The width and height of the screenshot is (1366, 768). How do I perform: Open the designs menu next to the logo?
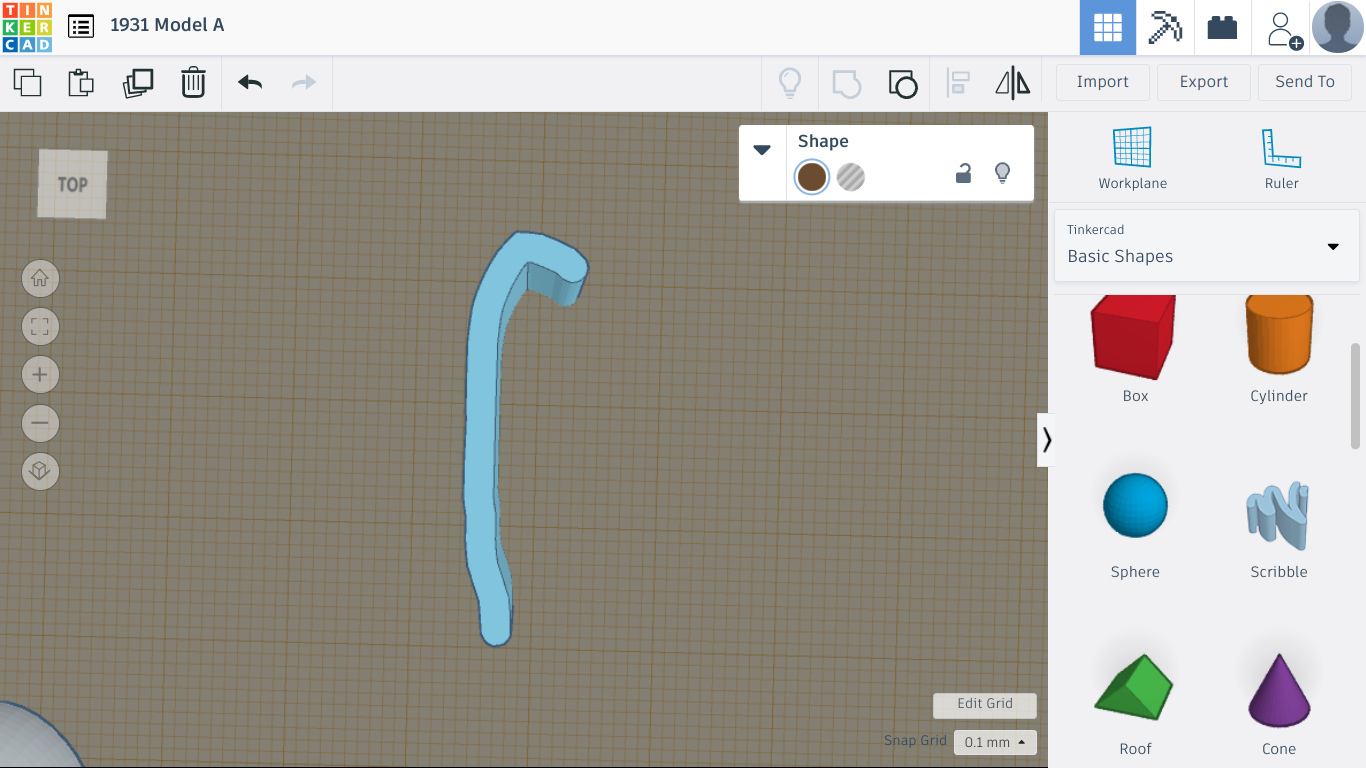coord(81,27)
